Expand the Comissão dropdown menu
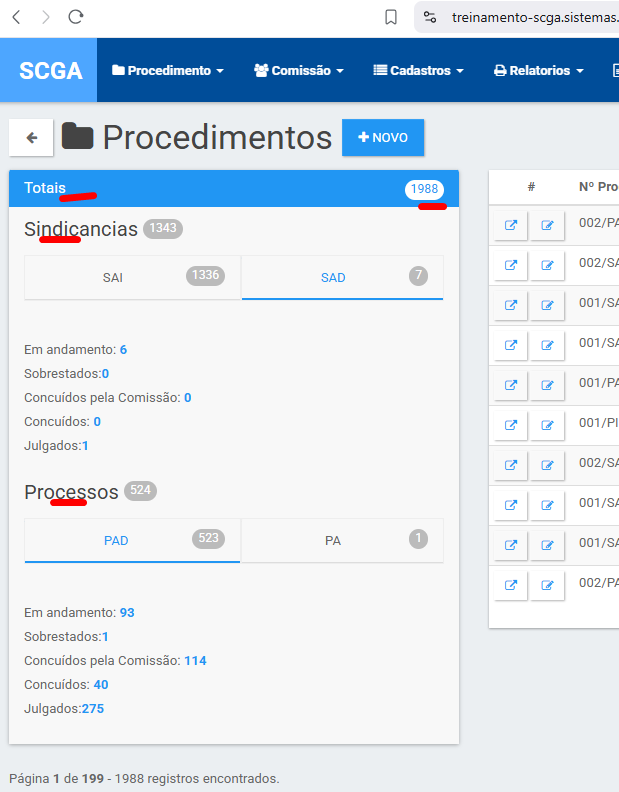 point(298,71)
